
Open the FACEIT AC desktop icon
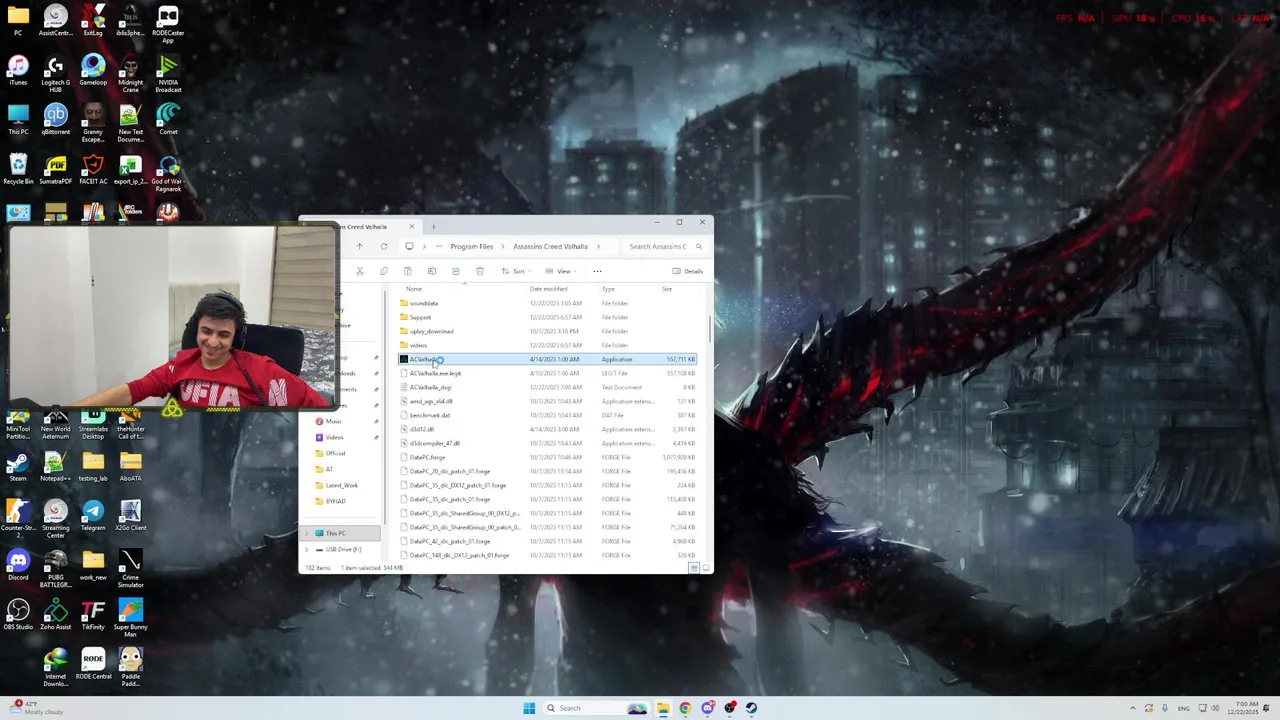coord(93,169)
